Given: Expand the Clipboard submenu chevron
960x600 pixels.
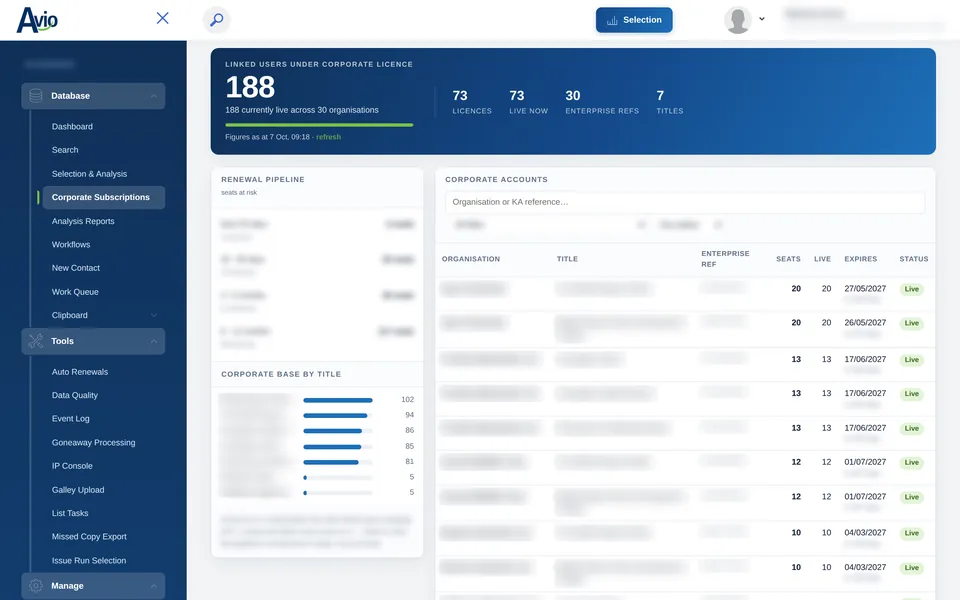Looking at the screenshot, I should [x=154, y=315].
